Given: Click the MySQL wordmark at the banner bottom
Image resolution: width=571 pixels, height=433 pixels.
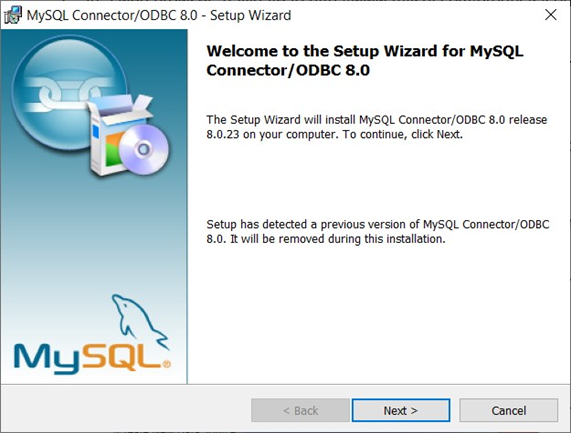Looking at the screenshot, I should pos(91,358).
